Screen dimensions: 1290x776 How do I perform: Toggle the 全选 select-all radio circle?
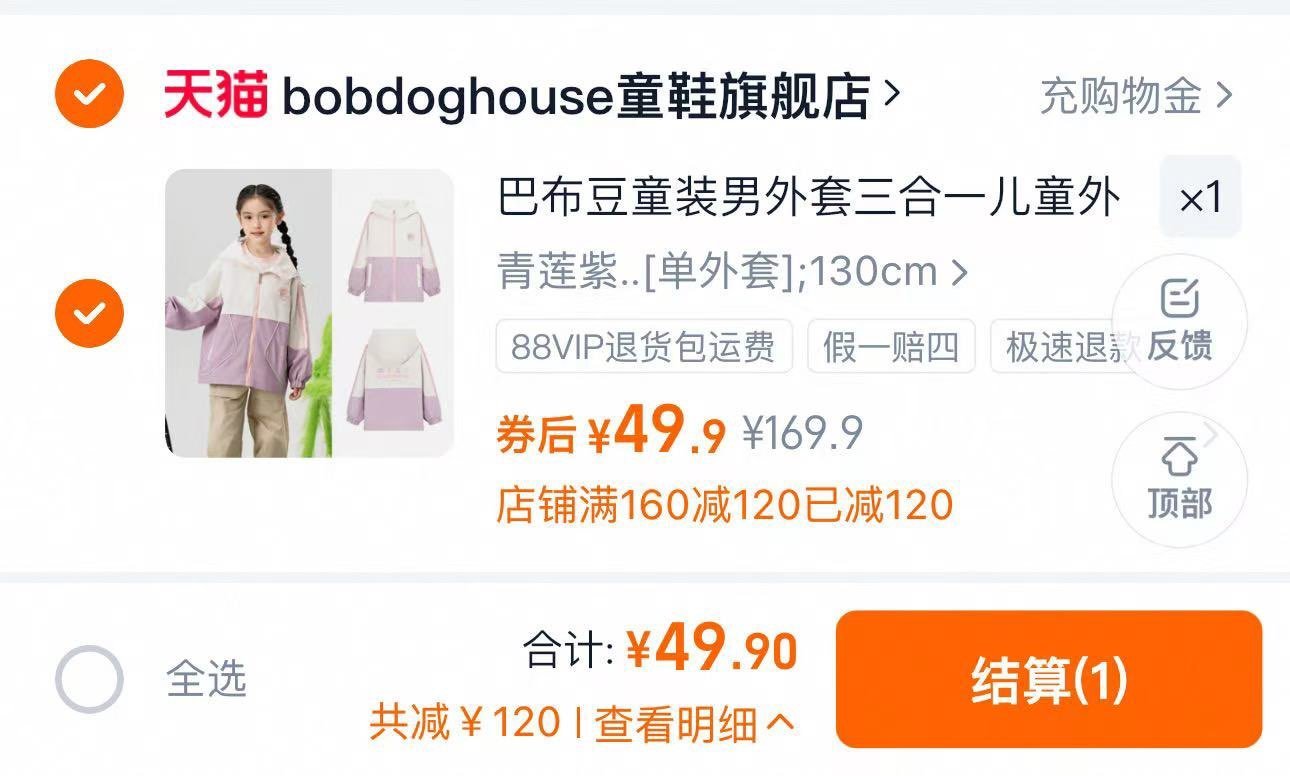point(89,679)
